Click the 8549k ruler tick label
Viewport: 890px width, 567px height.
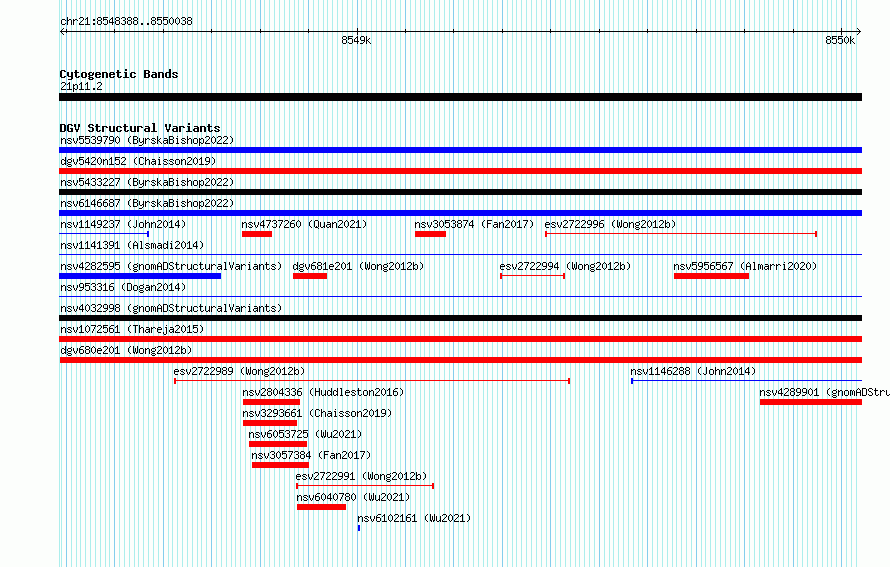(356, 40)
